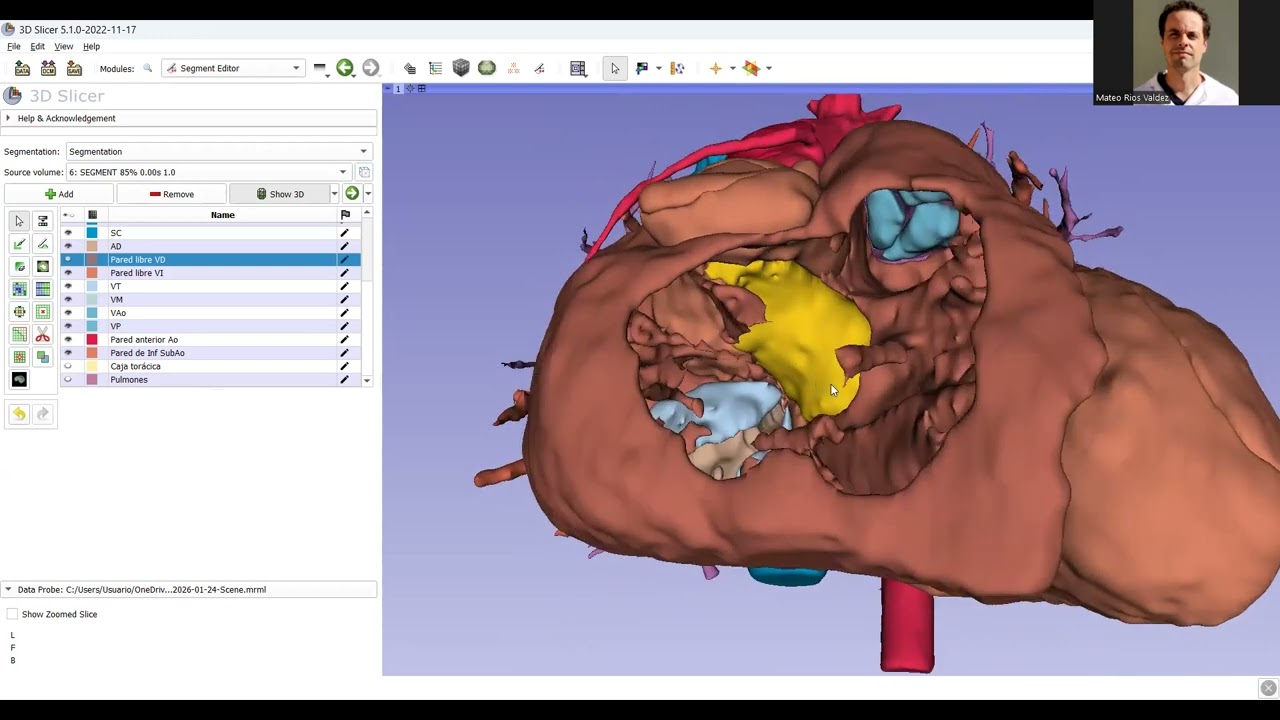Select the Draw effect icon
The height and width of the screenshot is (720, 1280).
[42, 243]
